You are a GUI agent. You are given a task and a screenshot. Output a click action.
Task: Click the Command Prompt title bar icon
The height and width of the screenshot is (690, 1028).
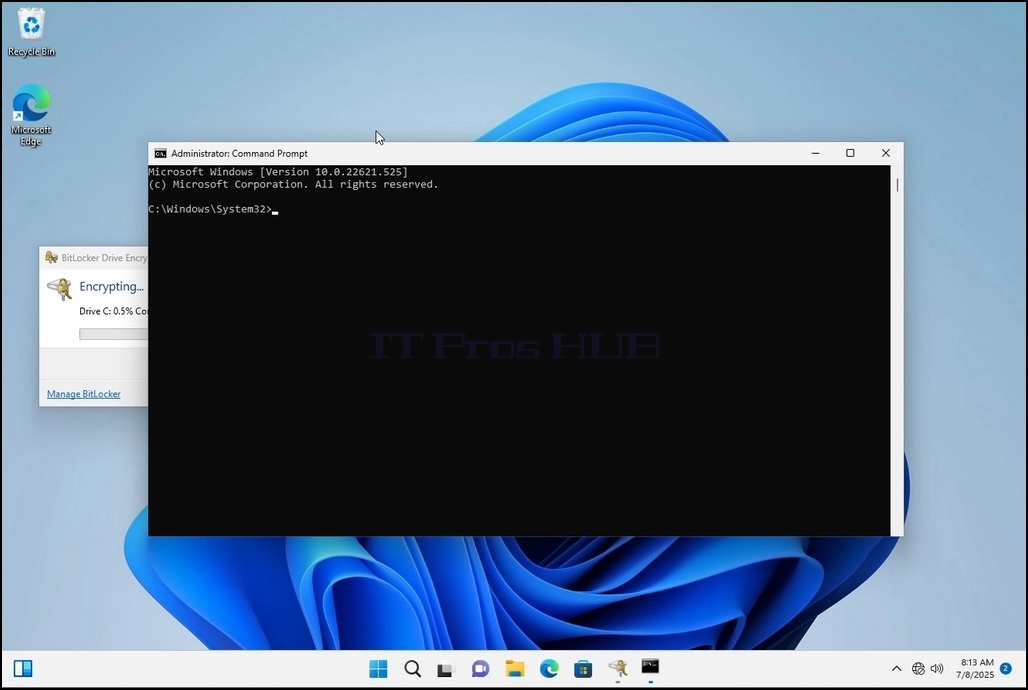(160, 153)
